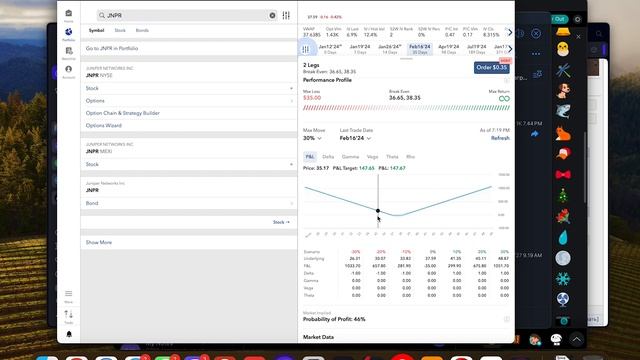Pick the snowflake emoji
This screenshot has height=360, width=640.
563,279
